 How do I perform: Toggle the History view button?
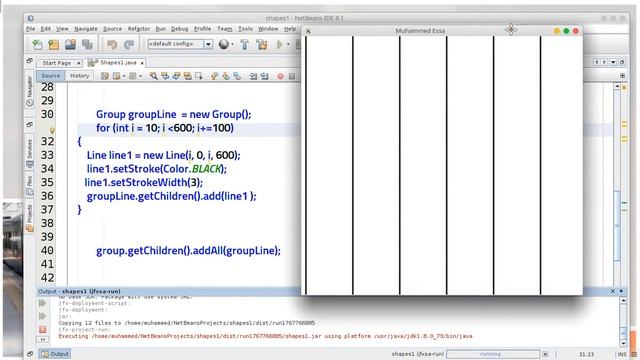79,76
